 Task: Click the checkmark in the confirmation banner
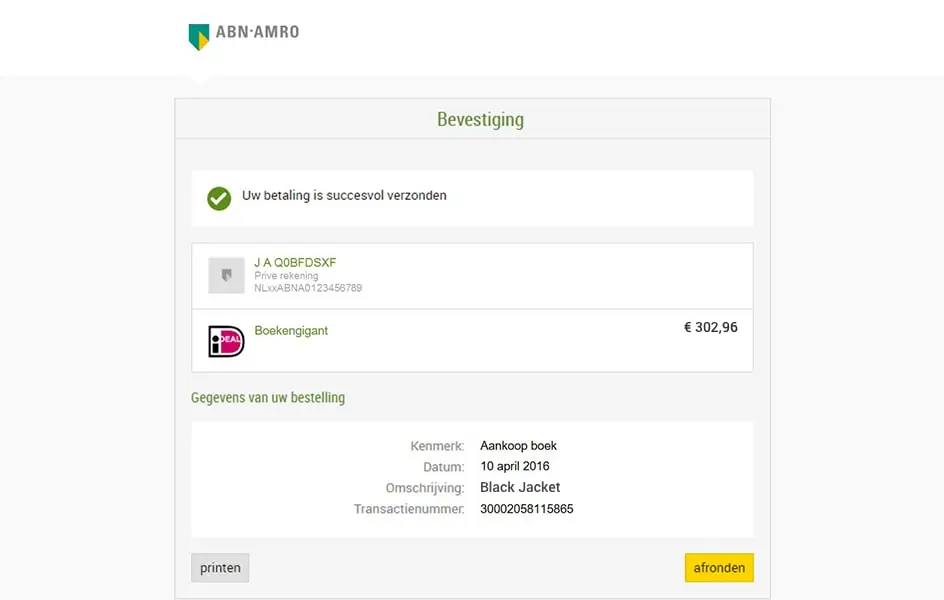pyautogui.click(x=218, y=197)
